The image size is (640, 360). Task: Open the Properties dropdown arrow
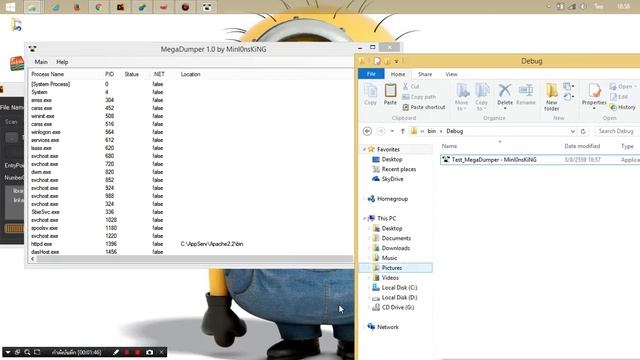pos(594,109)
